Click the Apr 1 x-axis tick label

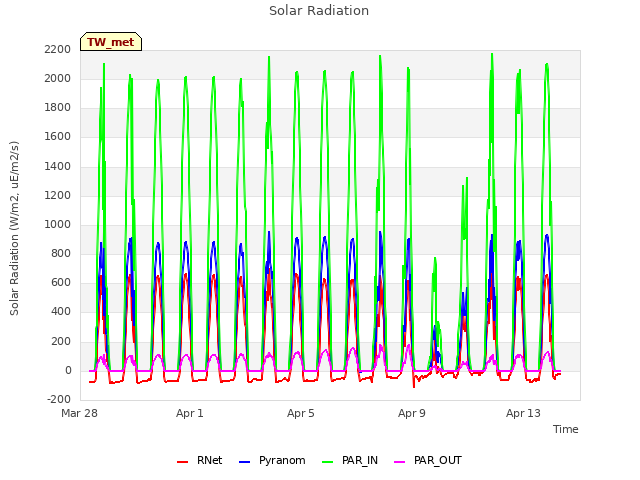click(x=190, y=413)
